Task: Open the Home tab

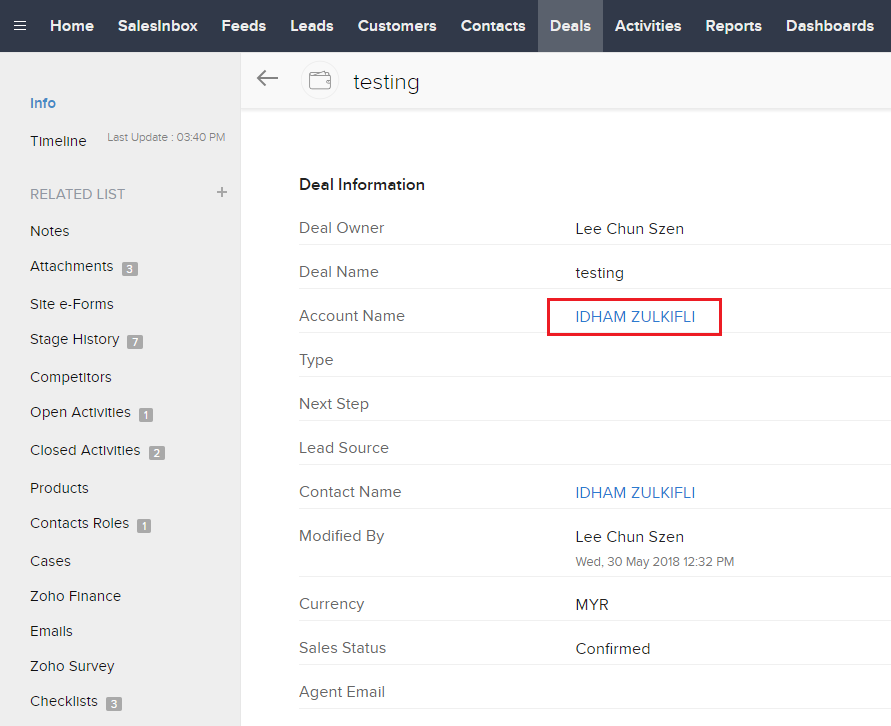Action: coord(72,26)
